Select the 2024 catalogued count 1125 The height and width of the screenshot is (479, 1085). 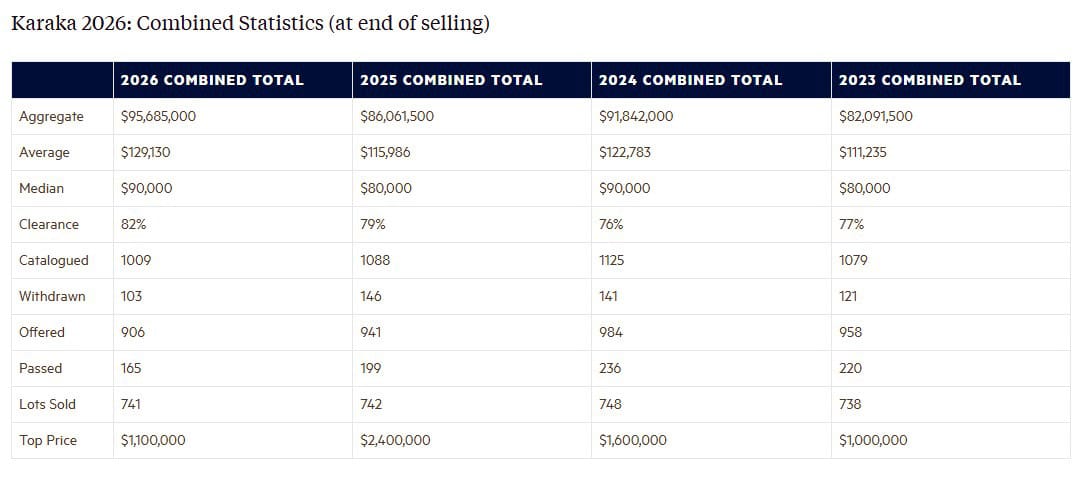click(x=612, y=260)
